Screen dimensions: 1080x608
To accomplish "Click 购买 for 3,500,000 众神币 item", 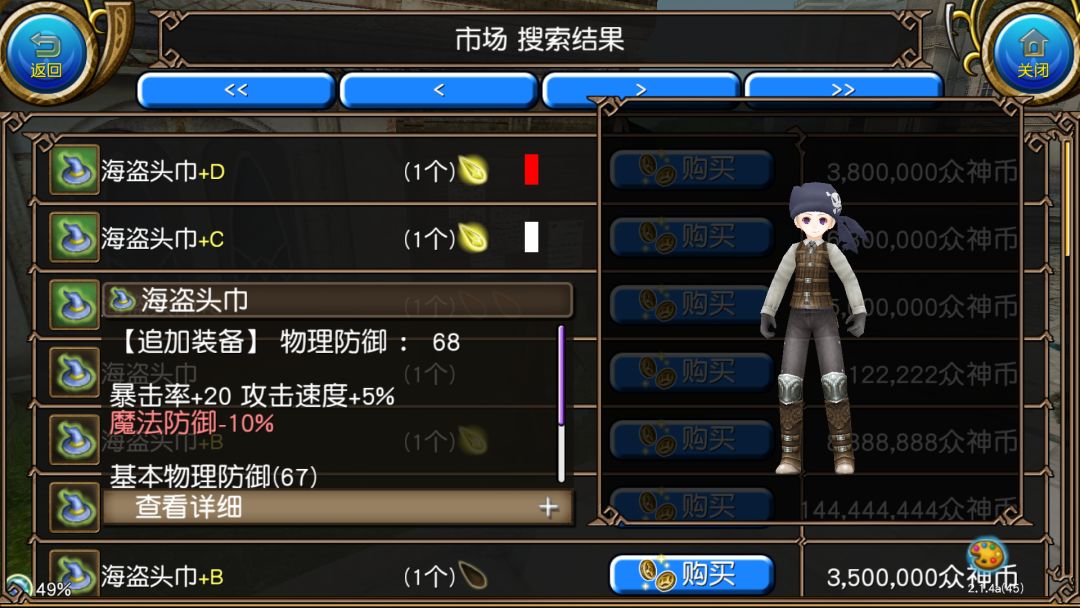I will coord(692,574).
